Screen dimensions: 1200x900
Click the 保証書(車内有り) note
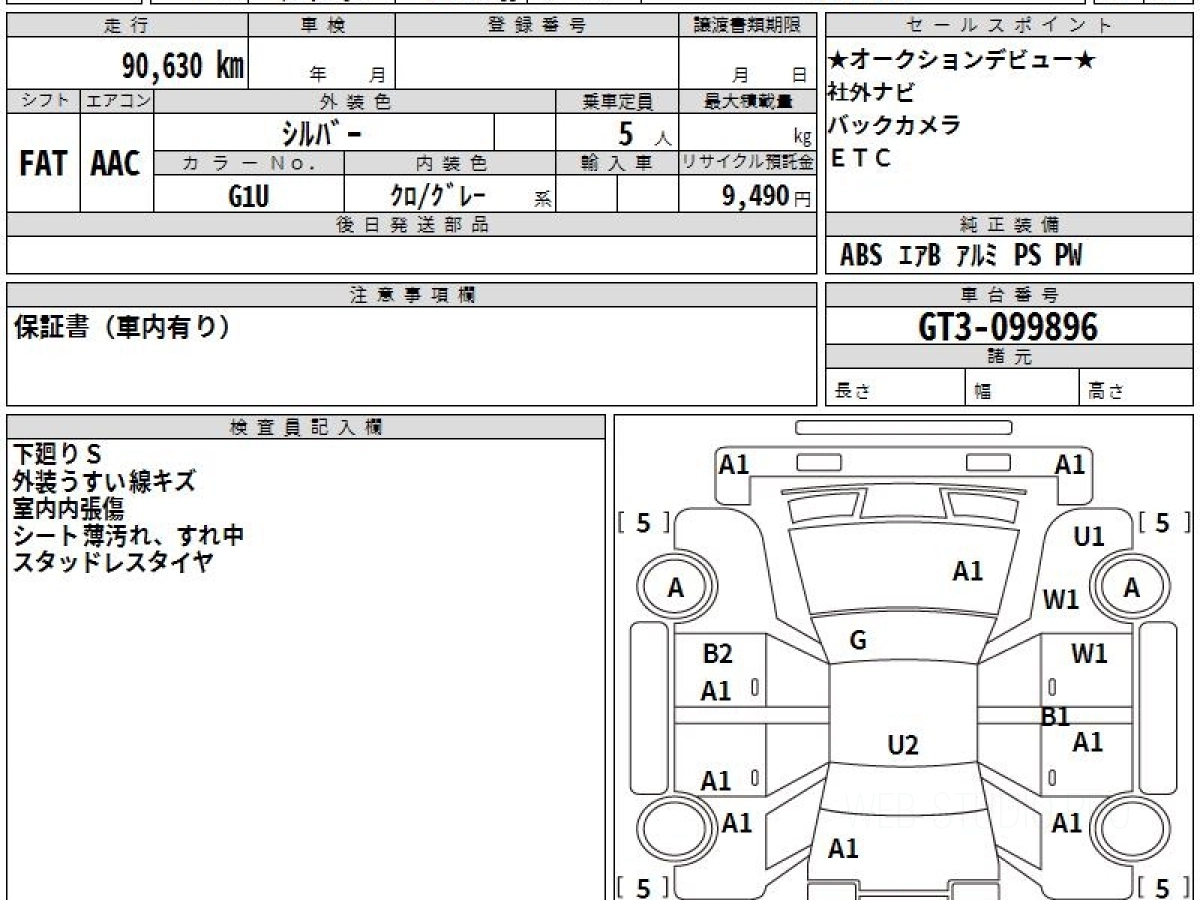coord(121,326)
